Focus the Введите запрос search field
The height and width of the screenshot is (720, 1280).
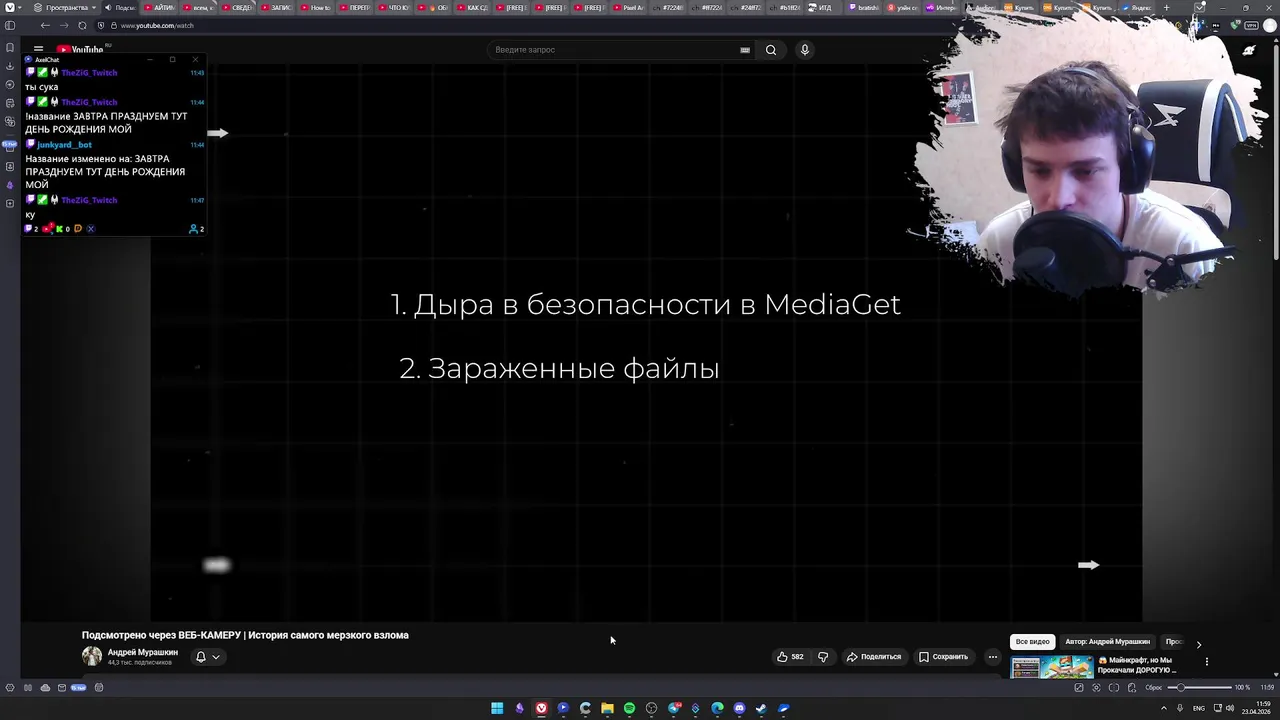point(613,49)
